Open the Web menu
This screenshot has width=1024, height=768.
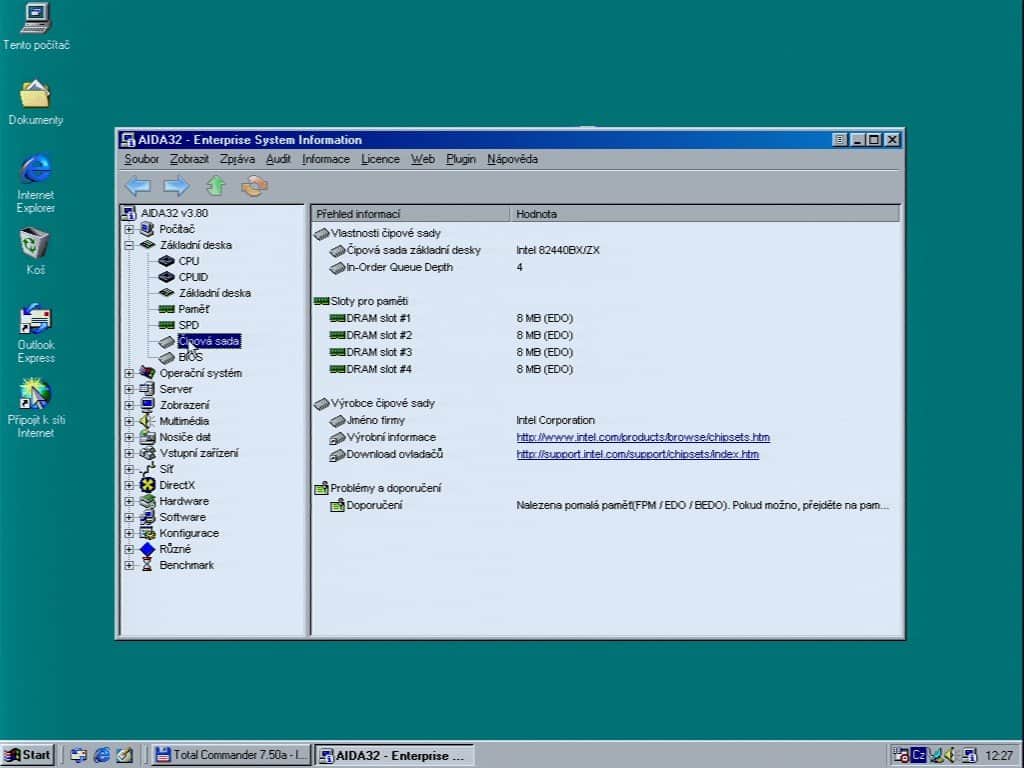(x=423, y=159)
